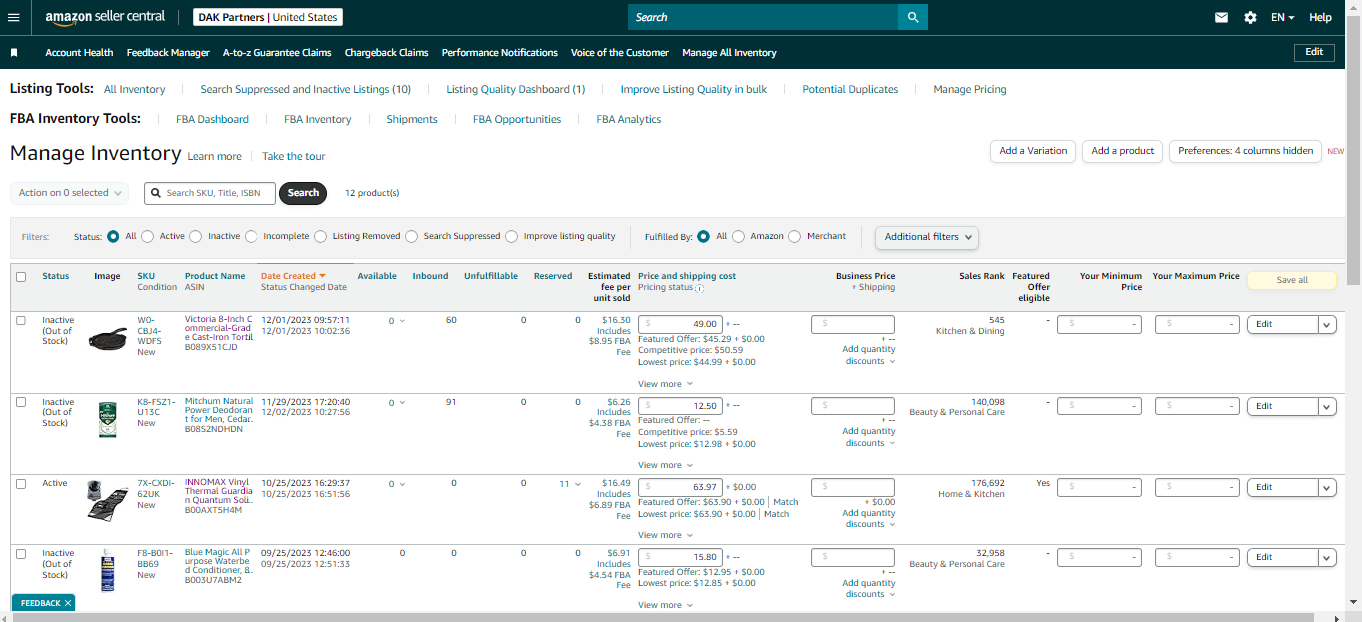The width and height of the screenshot is (1362, 622).
Task: Open the settings gear icon
Action: 1250,17
